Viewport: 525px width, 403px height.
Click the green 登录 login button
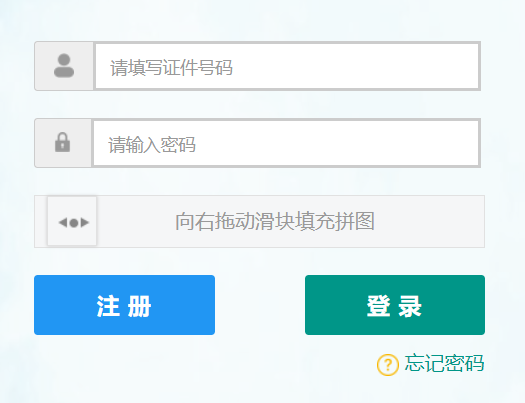click(395, 305)
